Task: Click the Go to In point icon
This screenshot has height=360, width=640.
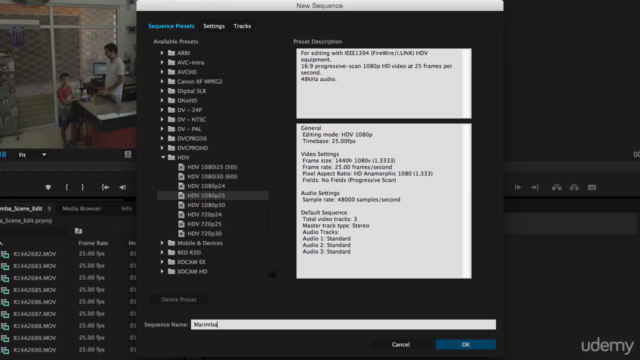Action: 105,187
